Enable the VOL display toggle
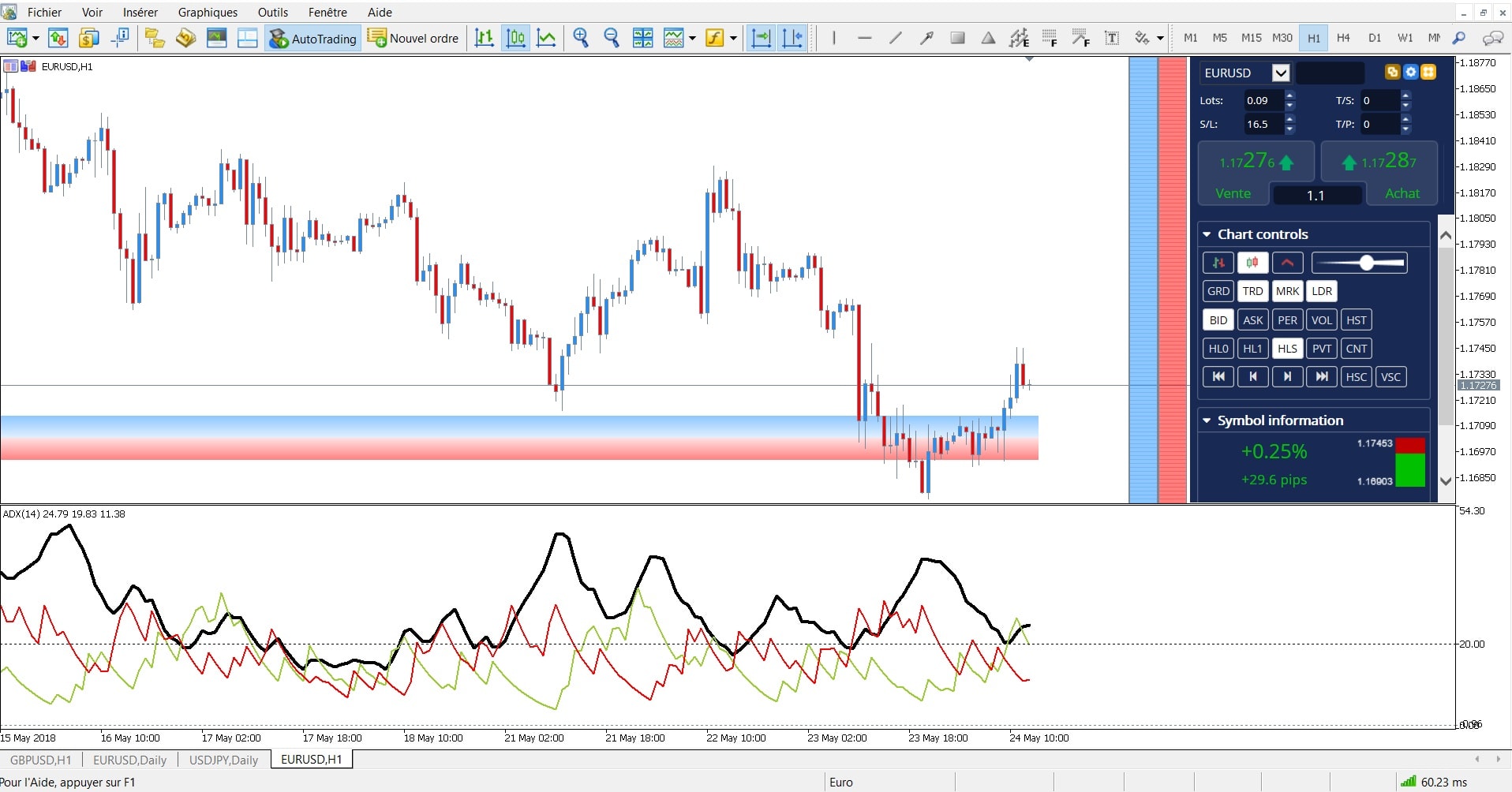The height and width of the screenshot is (792, 1512). 1322,319
